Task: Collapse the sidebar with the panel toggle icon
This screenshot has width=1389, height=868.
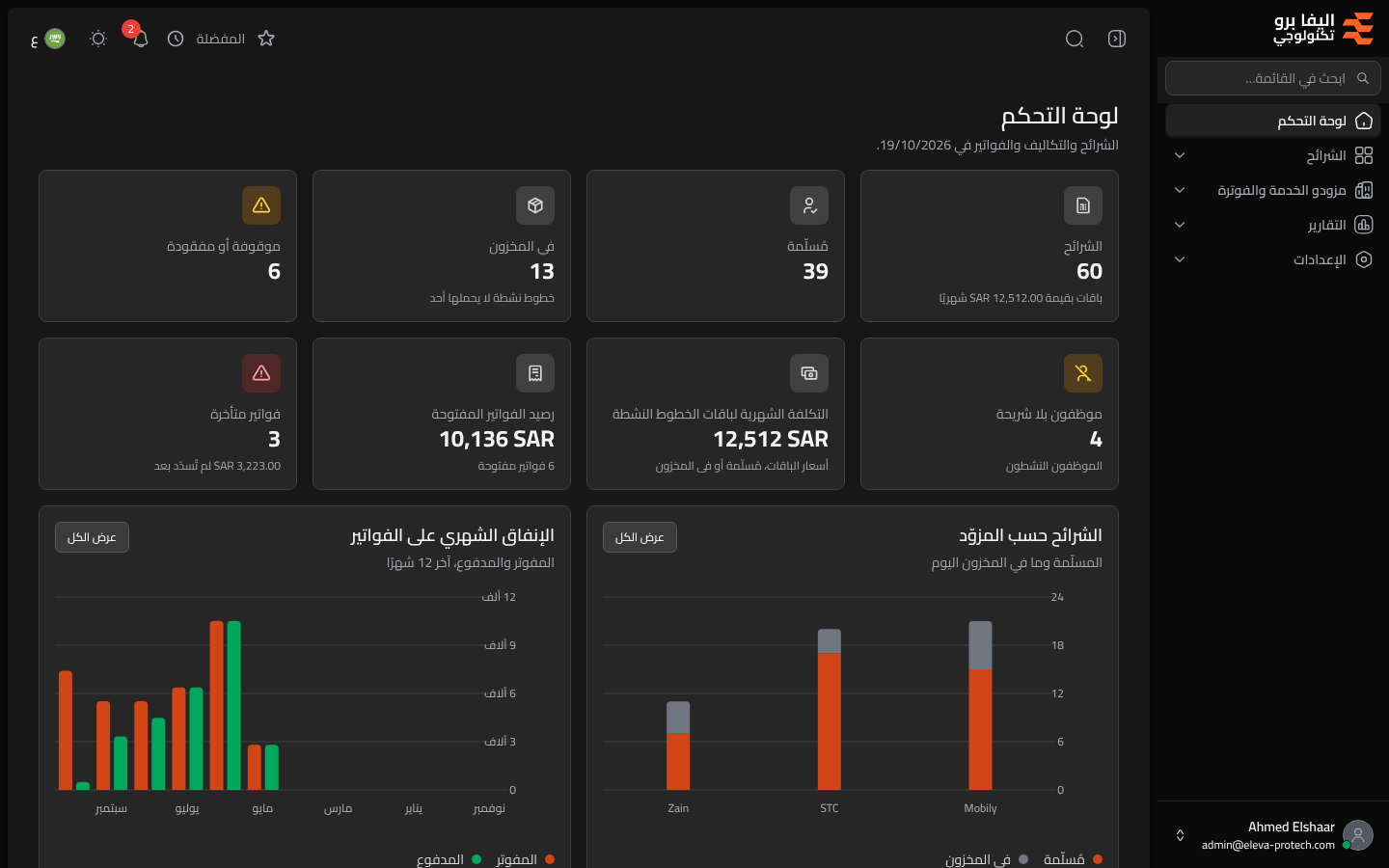Action: (x=1117, y=39)
